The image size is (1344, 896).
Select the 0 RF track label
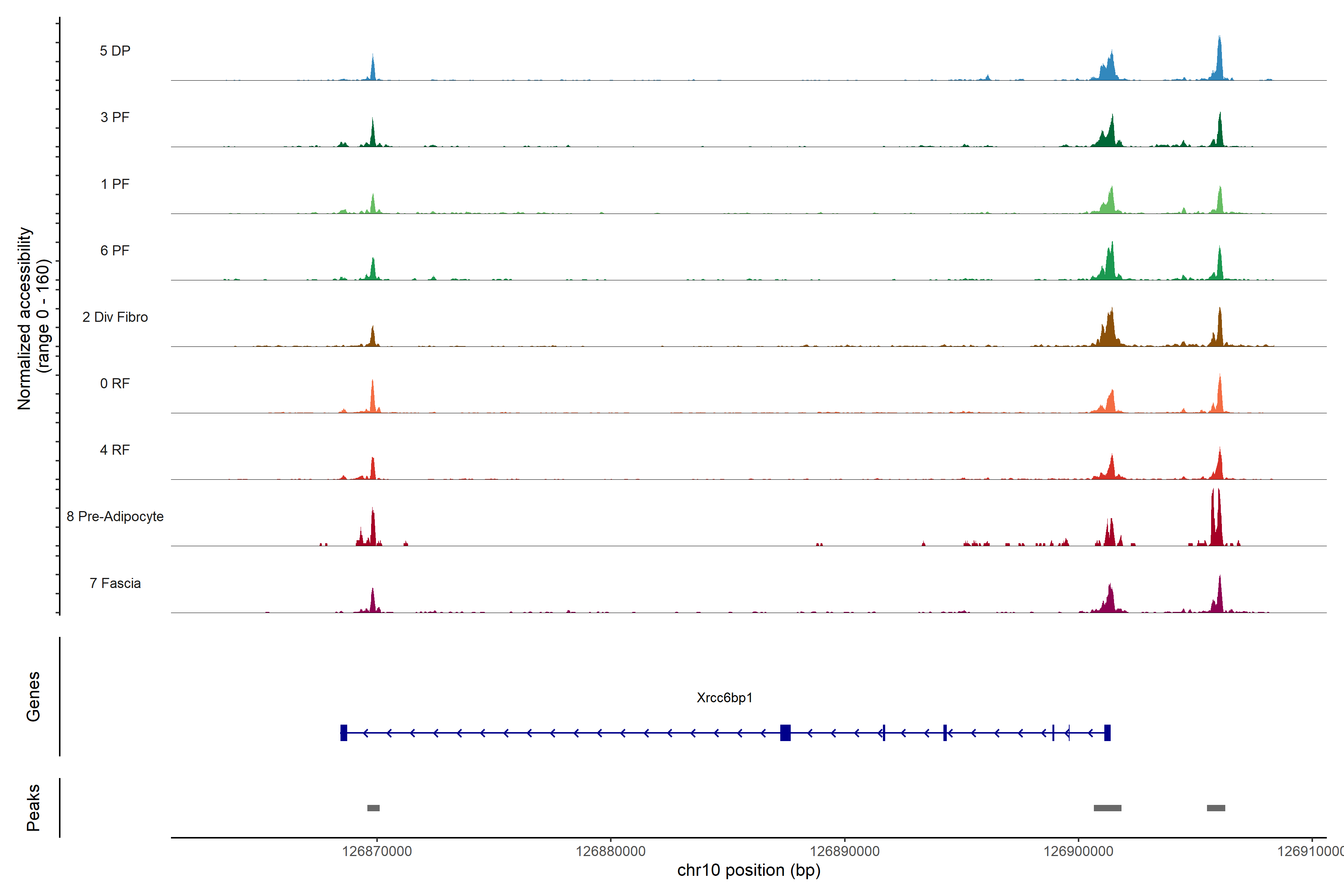pyautogui.click(x=115, y=383)
